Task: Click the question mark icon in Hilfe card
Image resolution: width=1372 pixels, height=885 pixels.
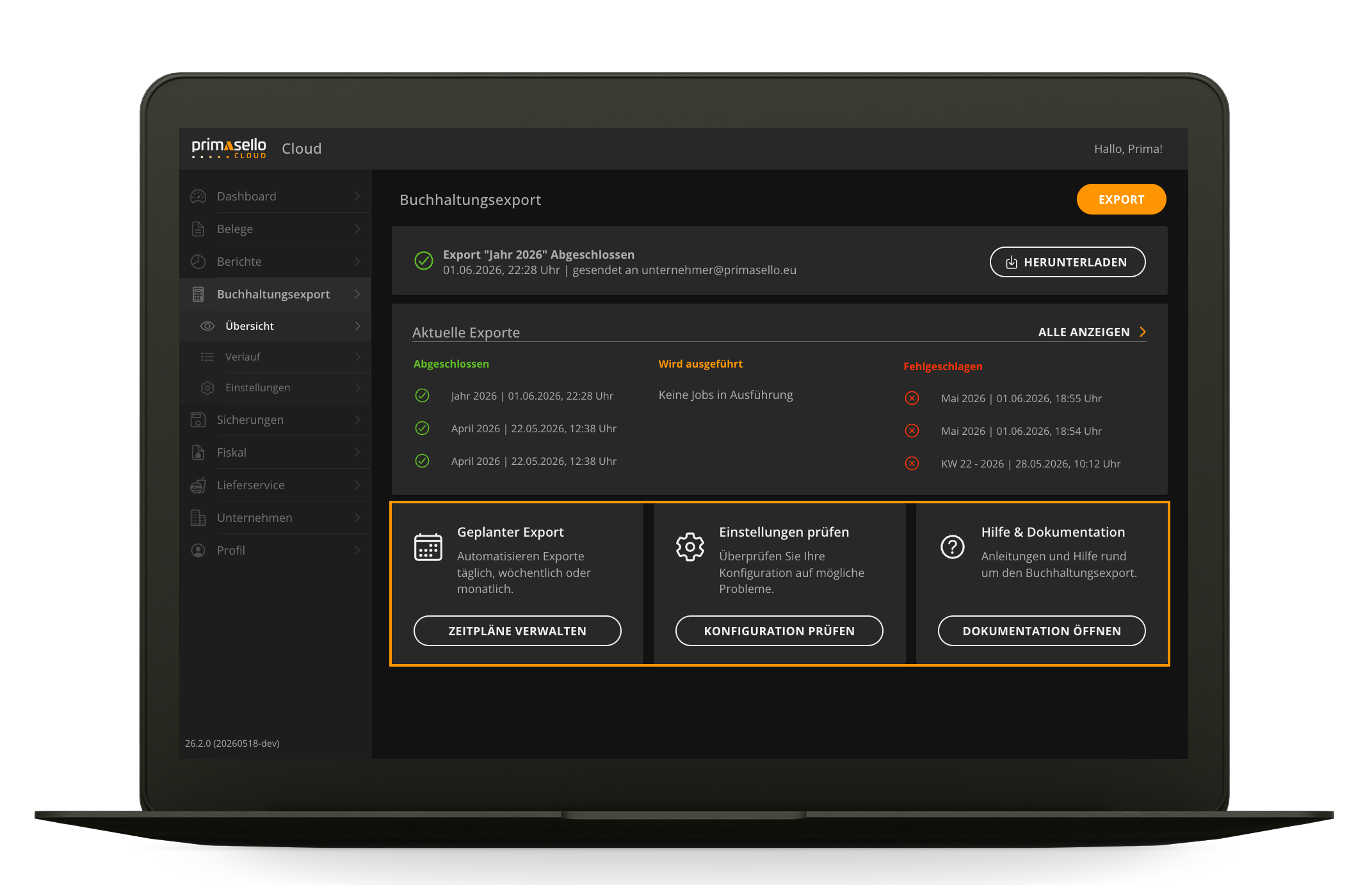Action: pos(953,547)
